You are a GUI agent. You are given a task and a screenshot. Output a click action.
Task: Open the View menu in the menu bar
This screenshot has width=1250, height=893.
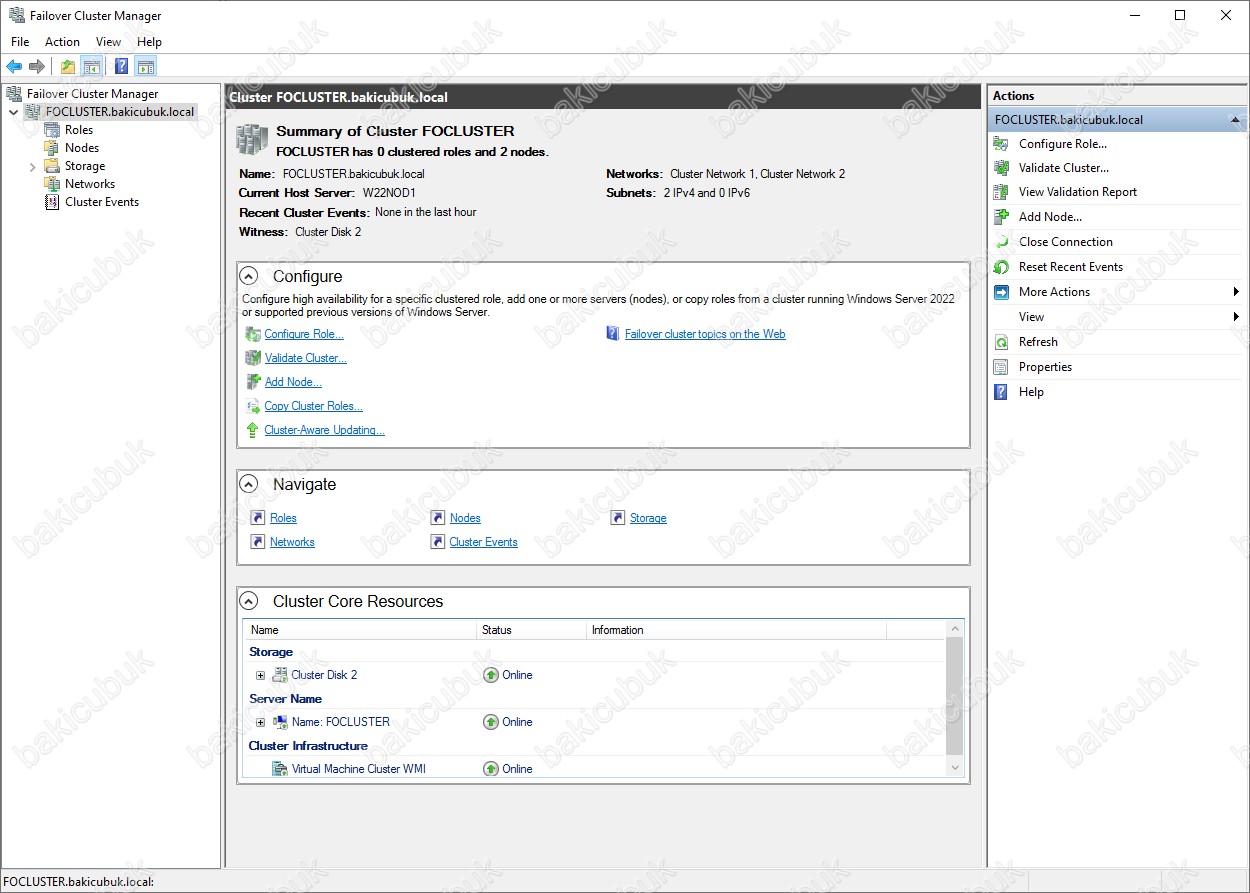pyautogui.click(x=108, y=42)
